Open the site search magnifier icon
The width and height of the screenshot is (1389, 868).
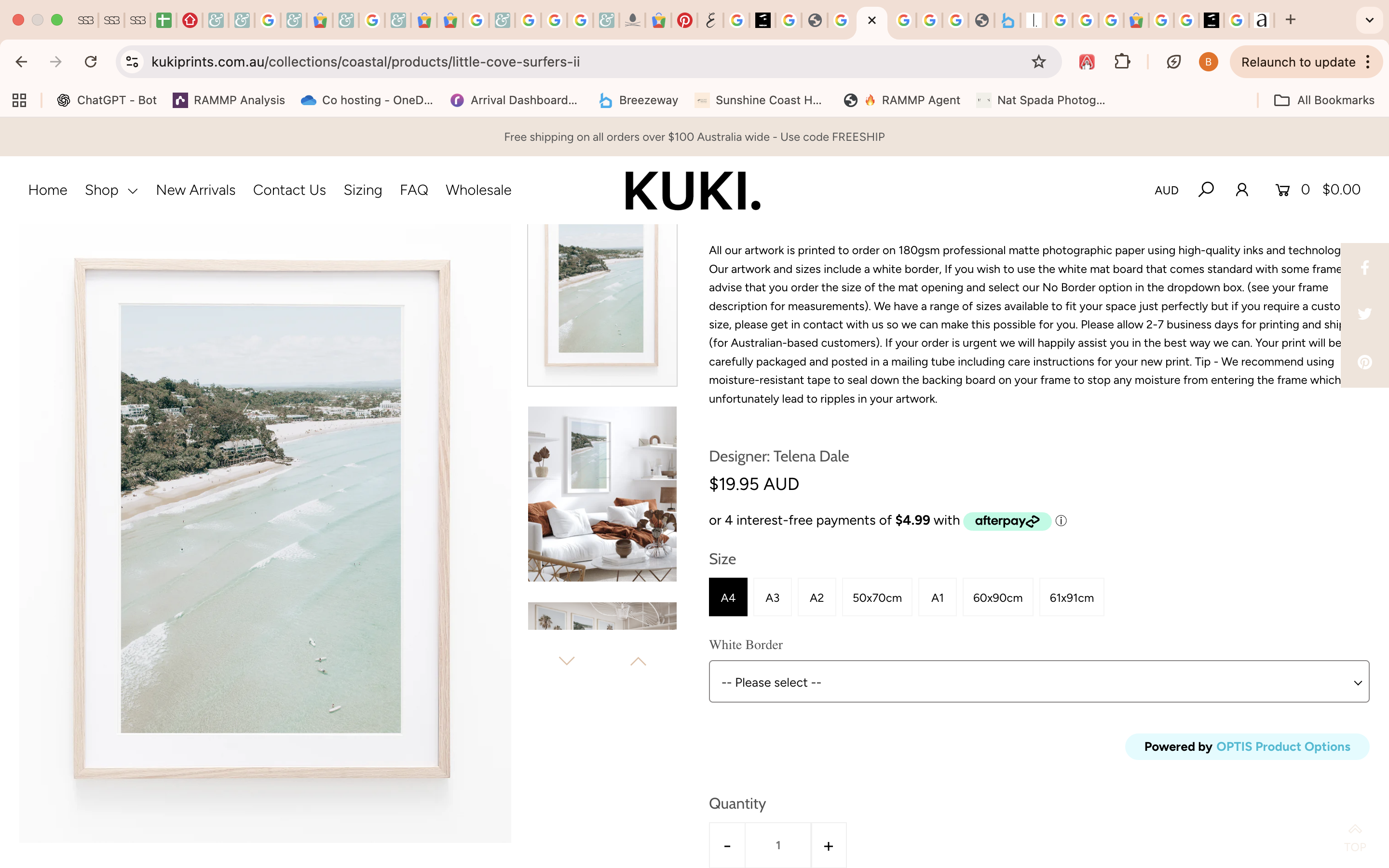(1205, 190)
